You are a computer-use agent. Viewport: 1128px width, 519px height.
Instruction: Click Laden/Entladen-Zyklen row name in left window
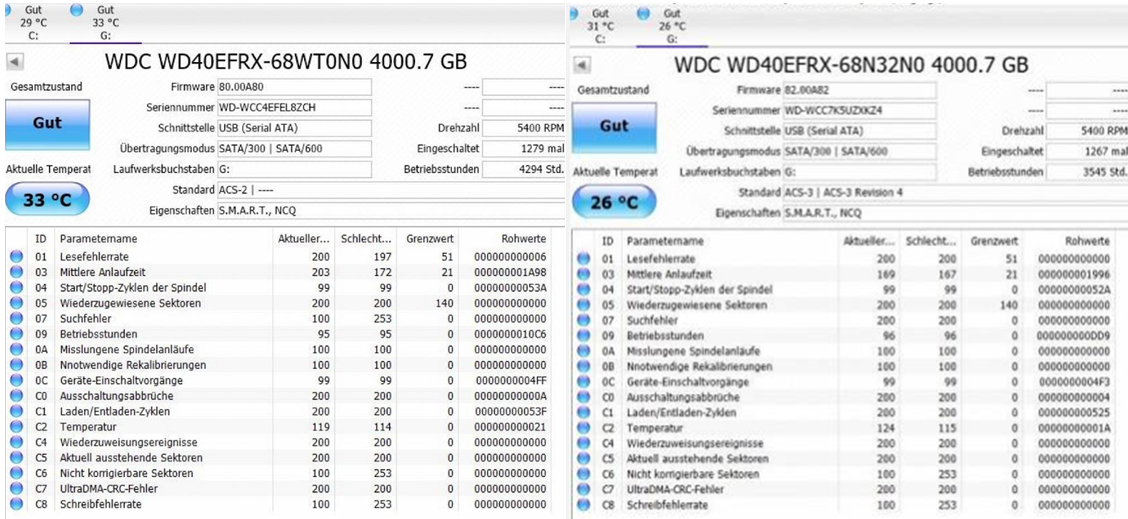tap(114, 411)
